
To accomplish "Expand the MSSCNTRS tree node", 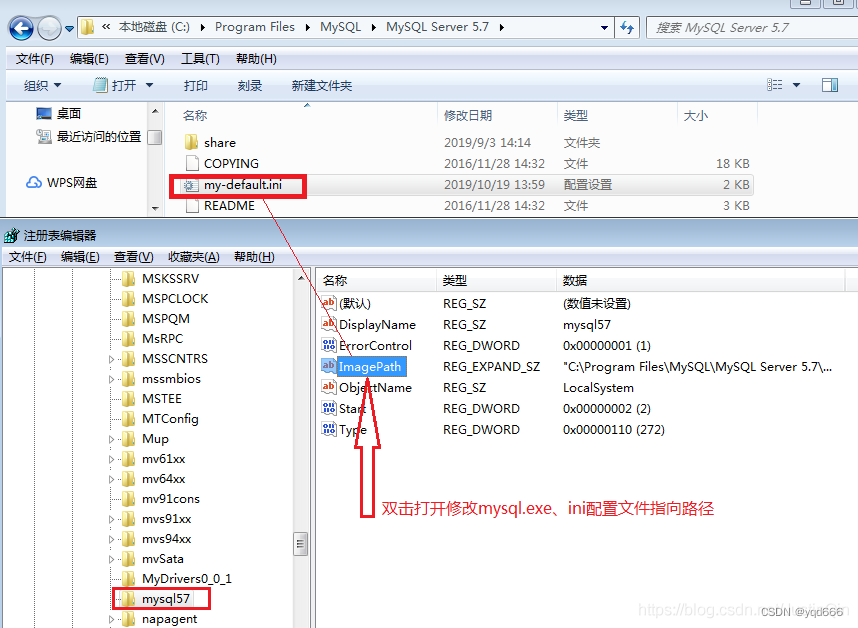I will pyautogui.click(x=113, y=358).
